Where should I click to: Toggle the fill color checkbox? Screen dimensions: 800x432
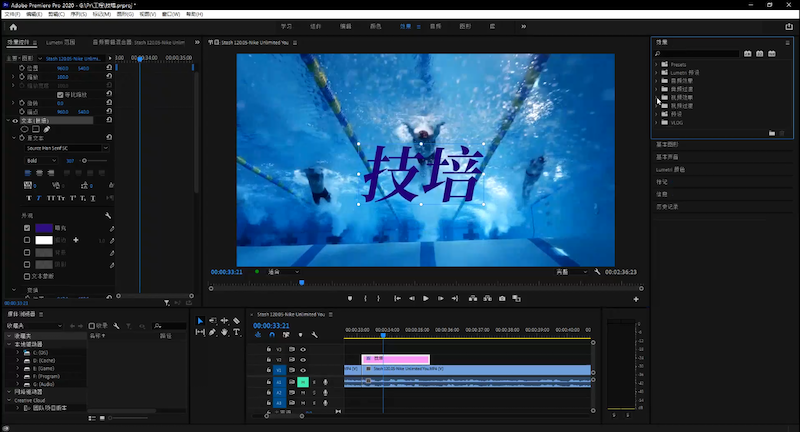coord(27,228)
